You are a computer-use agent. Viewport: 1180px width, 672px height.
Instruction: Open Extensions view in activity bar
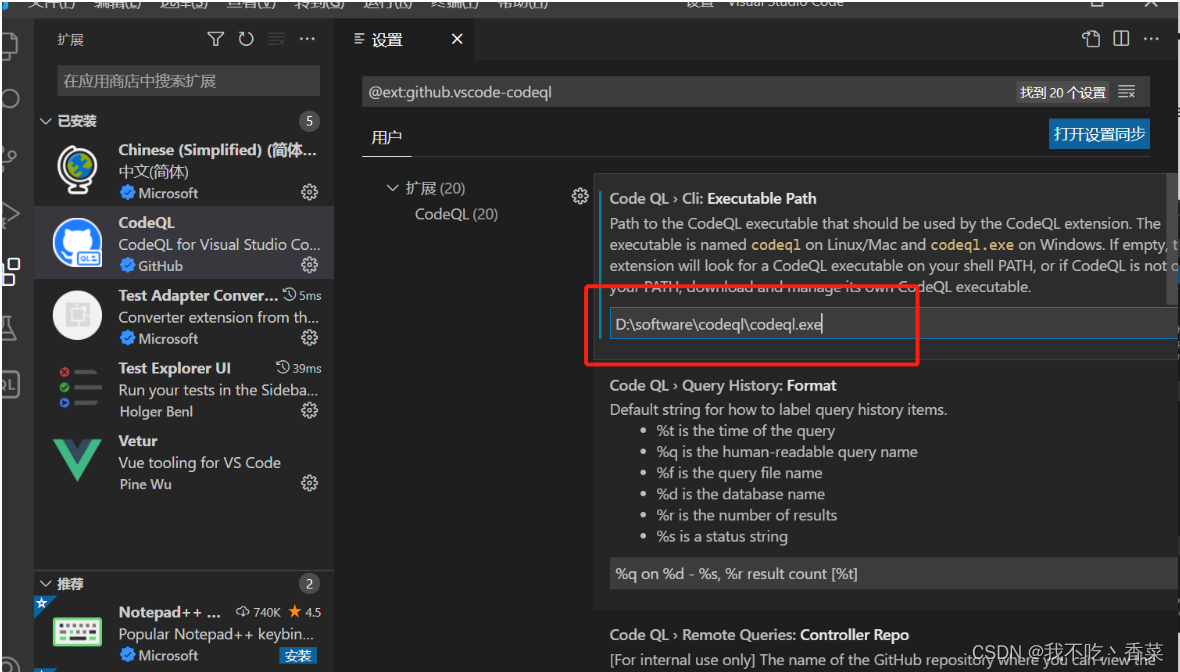click(10, 271)
